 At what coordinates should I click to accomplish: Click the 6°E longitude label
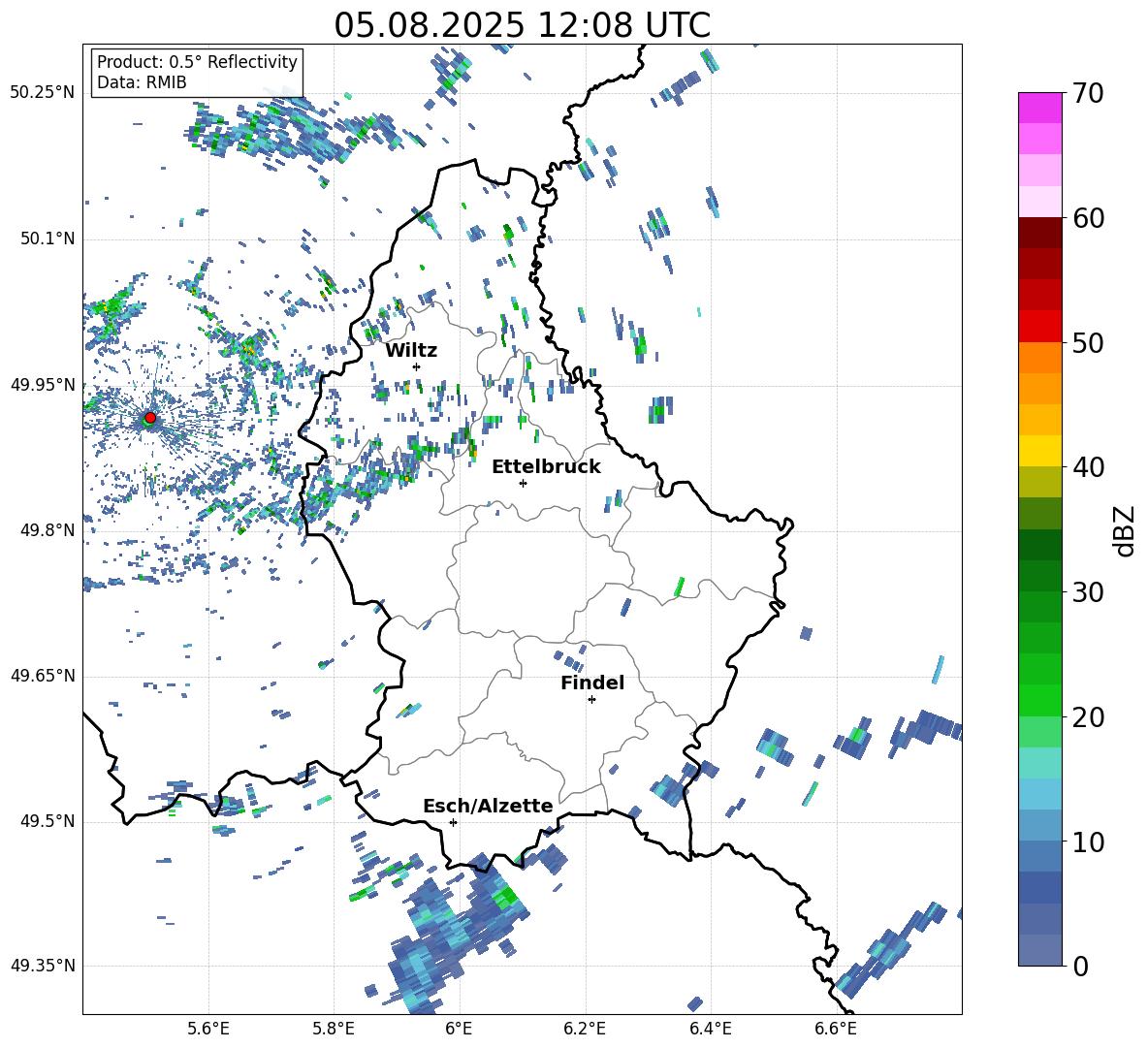coord(459,1029)
